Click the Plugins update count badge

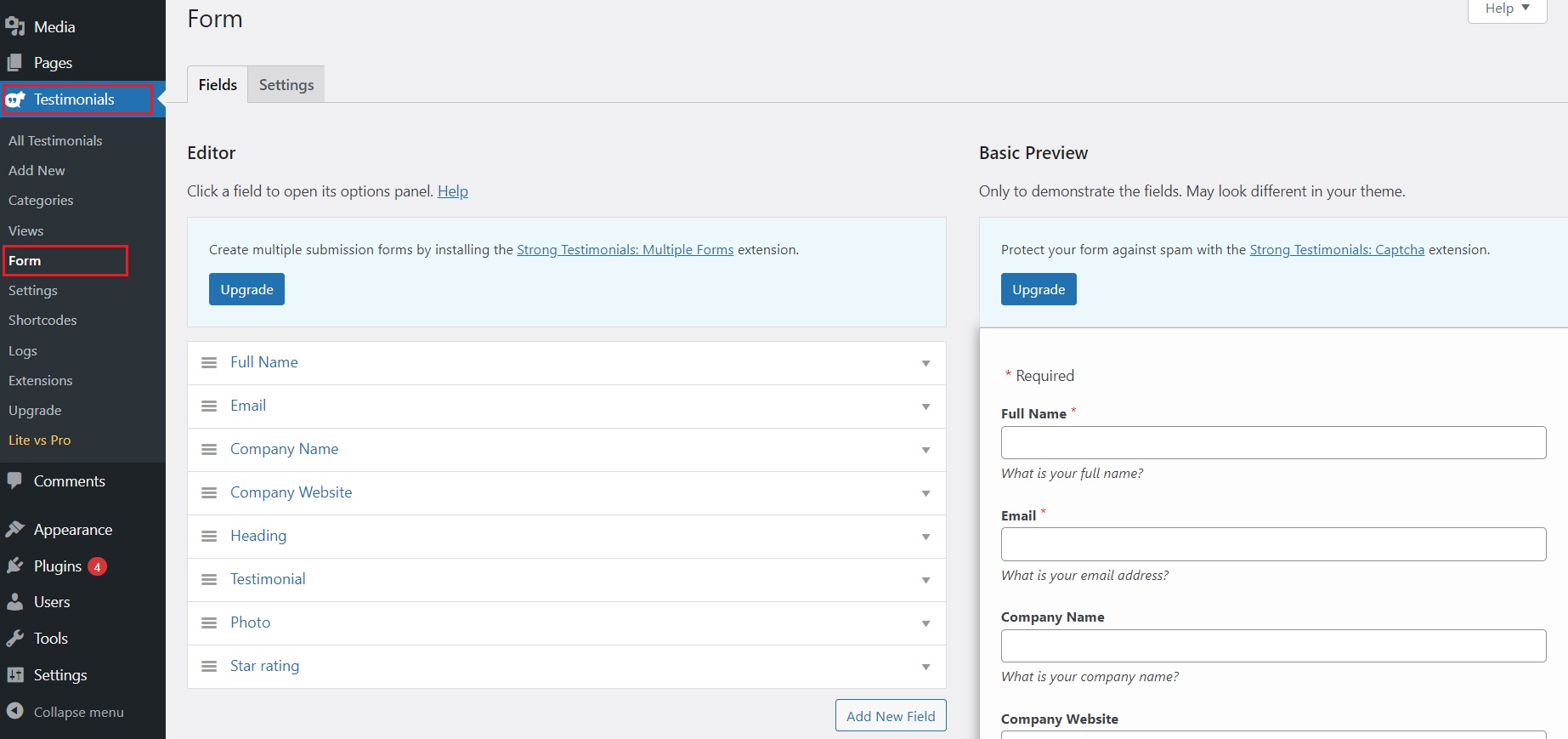[97, 566]
